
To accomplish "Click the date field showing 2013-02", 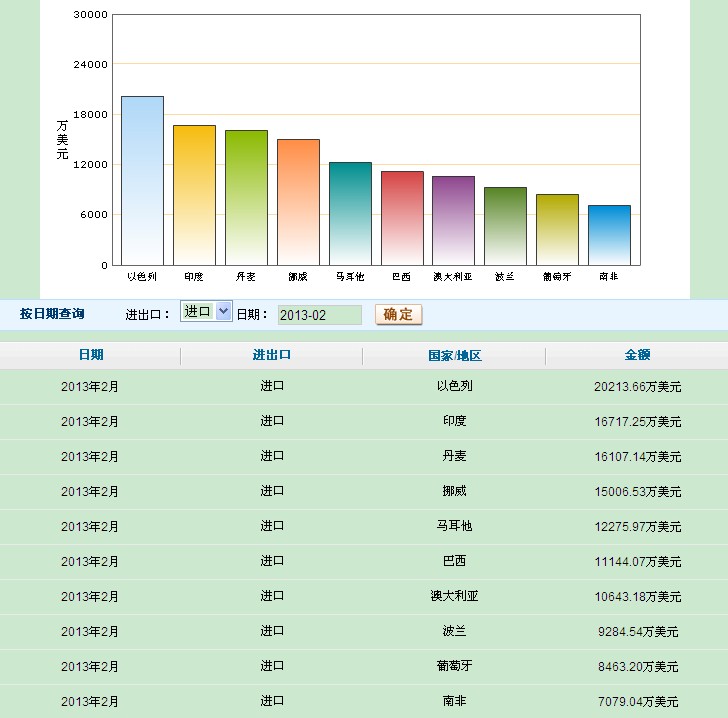I will pyautogui.click(x=319, y=315).
